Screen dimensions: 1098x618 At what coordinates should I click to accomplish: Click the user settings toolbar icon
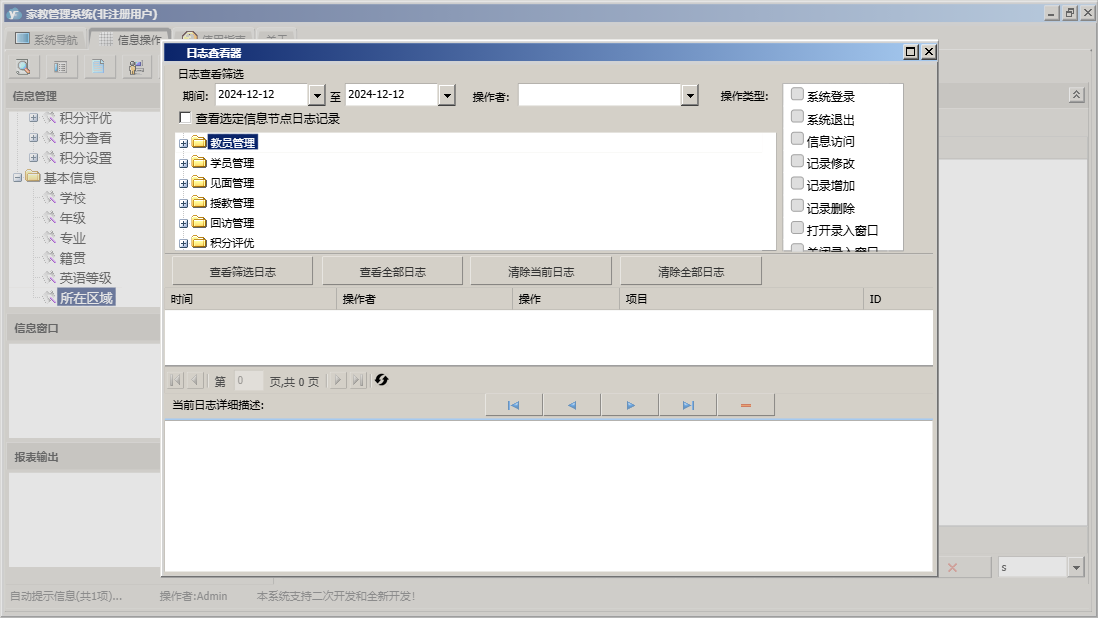136,67
